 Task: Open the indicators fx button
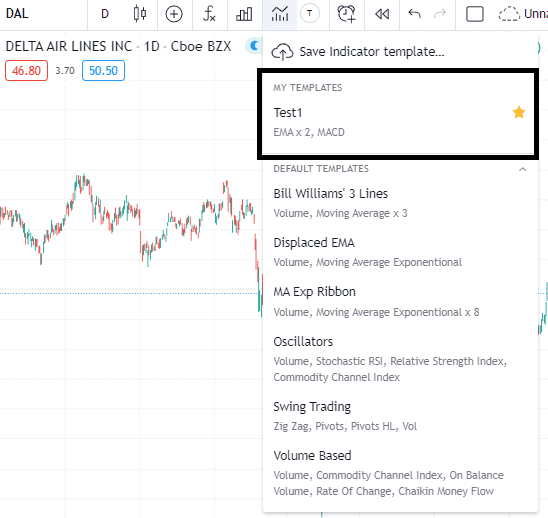[209, 14]
